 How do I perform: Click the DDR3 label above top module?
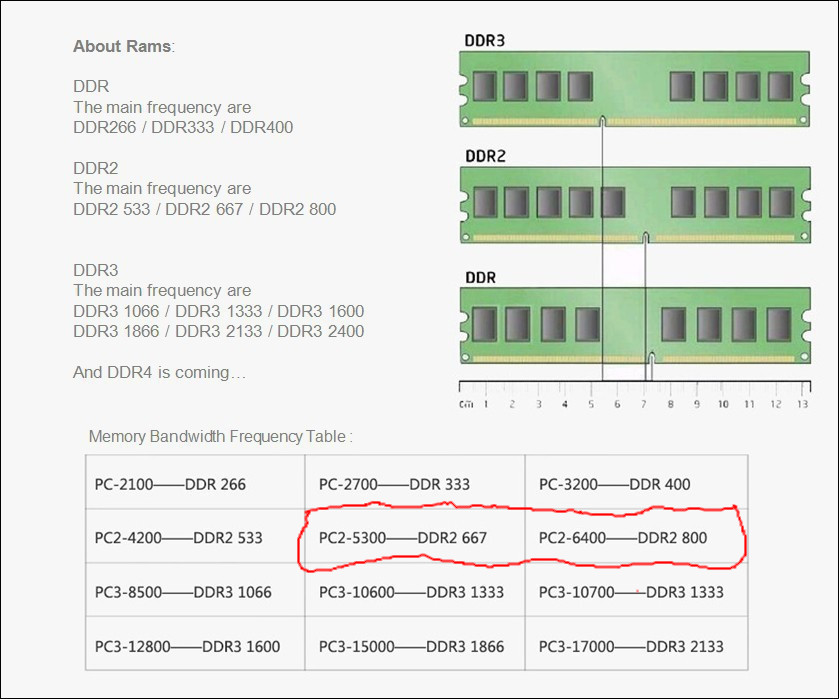(x=484, y=41)
